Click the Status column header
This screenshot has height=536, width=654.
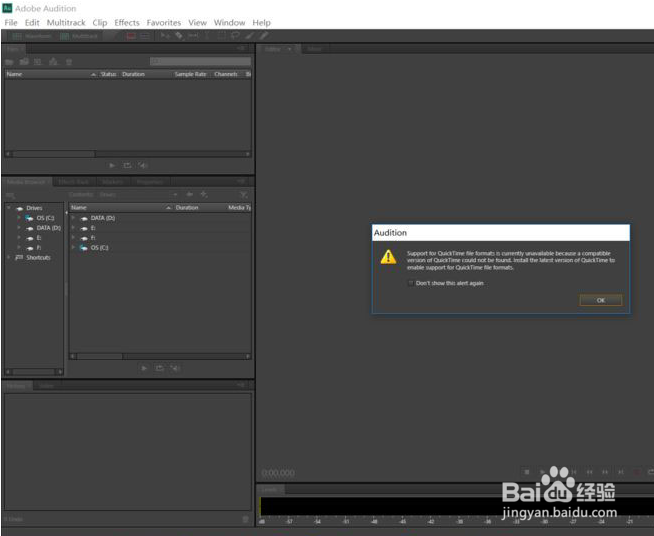pos(108,74)
